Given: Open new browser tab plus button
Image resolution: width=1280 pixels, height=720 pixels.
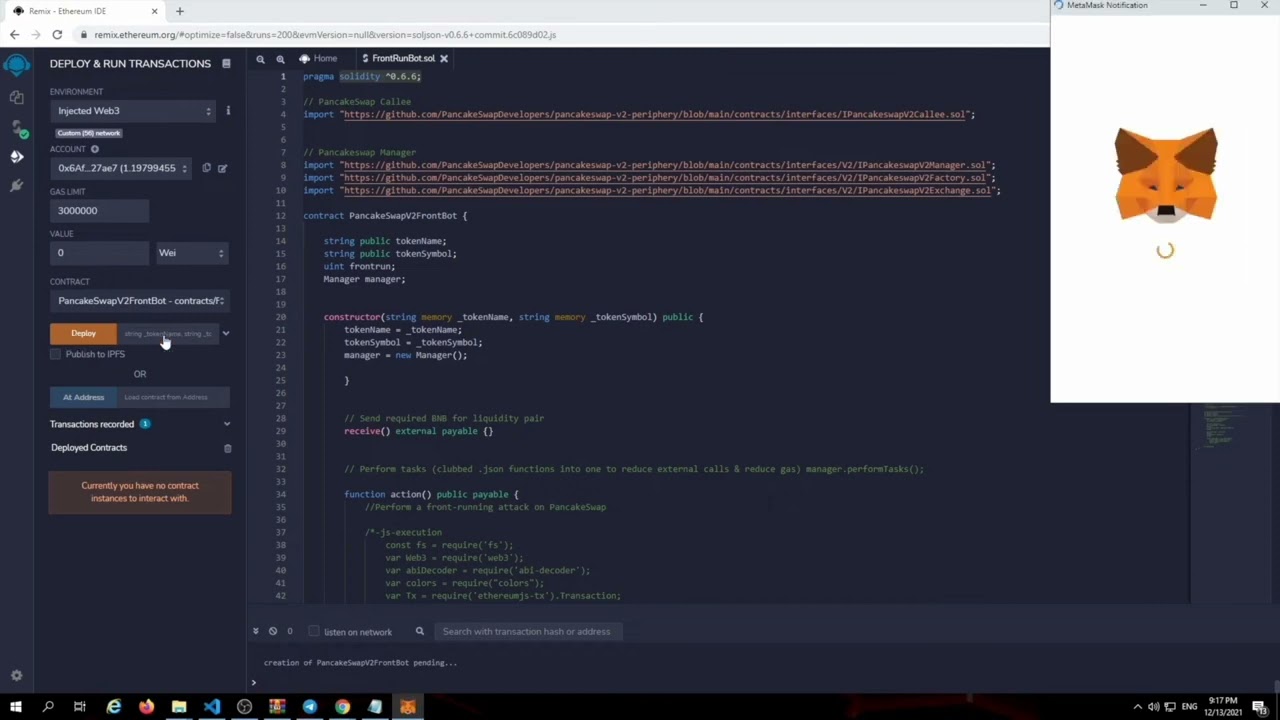Looking at the screenshot, I should coord(180,11).
